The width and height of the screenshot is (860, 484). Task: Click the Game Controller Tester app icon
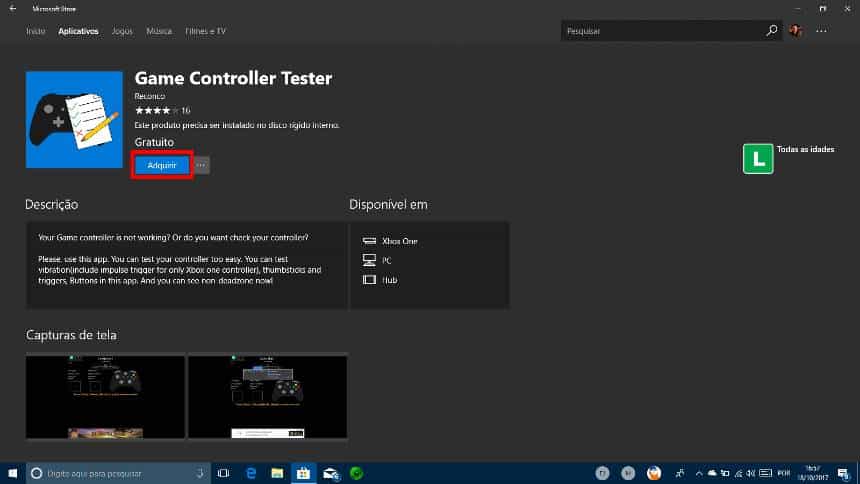pyautogui.click(x=74, y=120)
